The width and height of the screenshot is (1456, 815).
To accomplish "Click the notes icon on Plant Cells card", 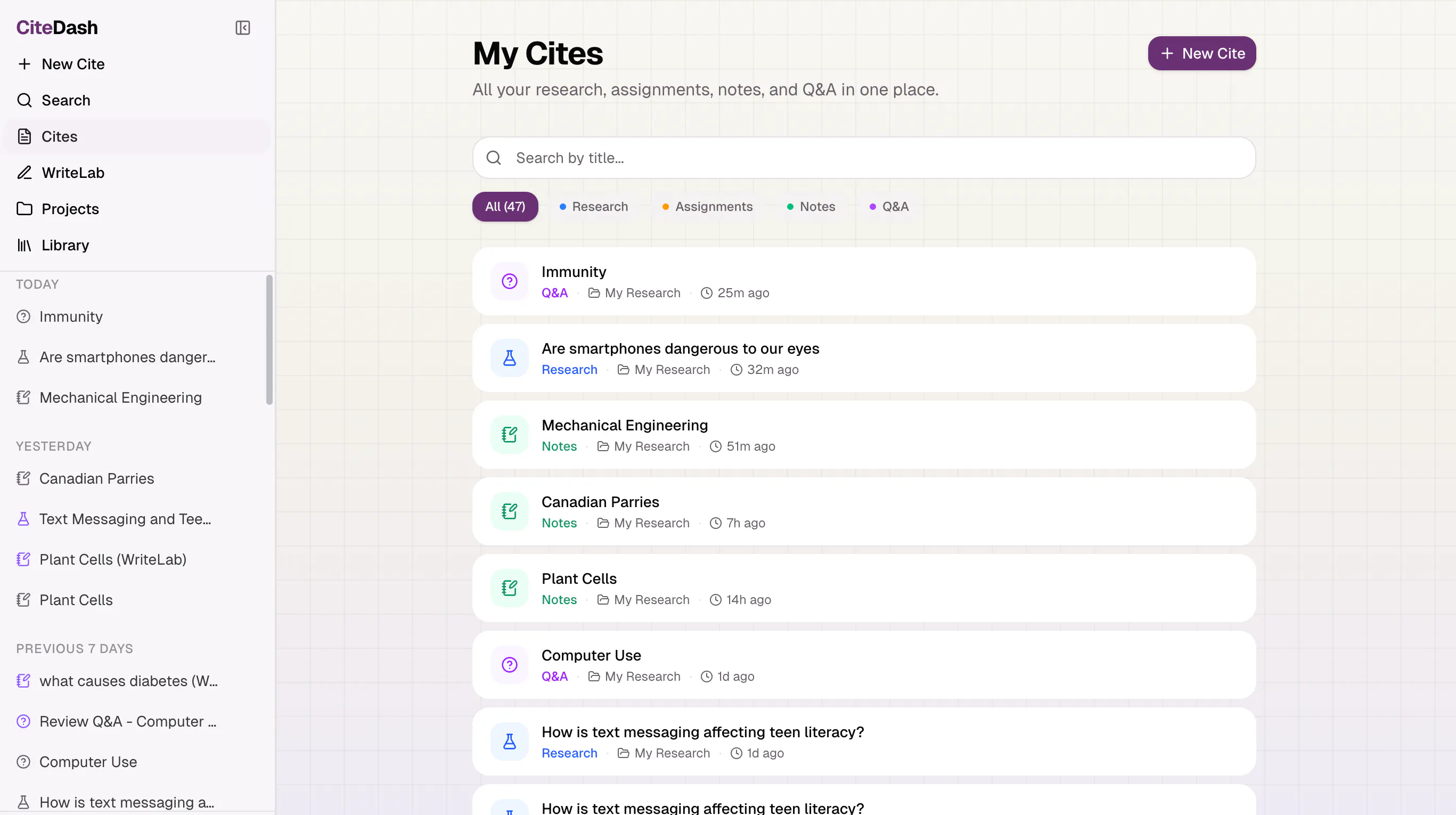I will 509,589.
